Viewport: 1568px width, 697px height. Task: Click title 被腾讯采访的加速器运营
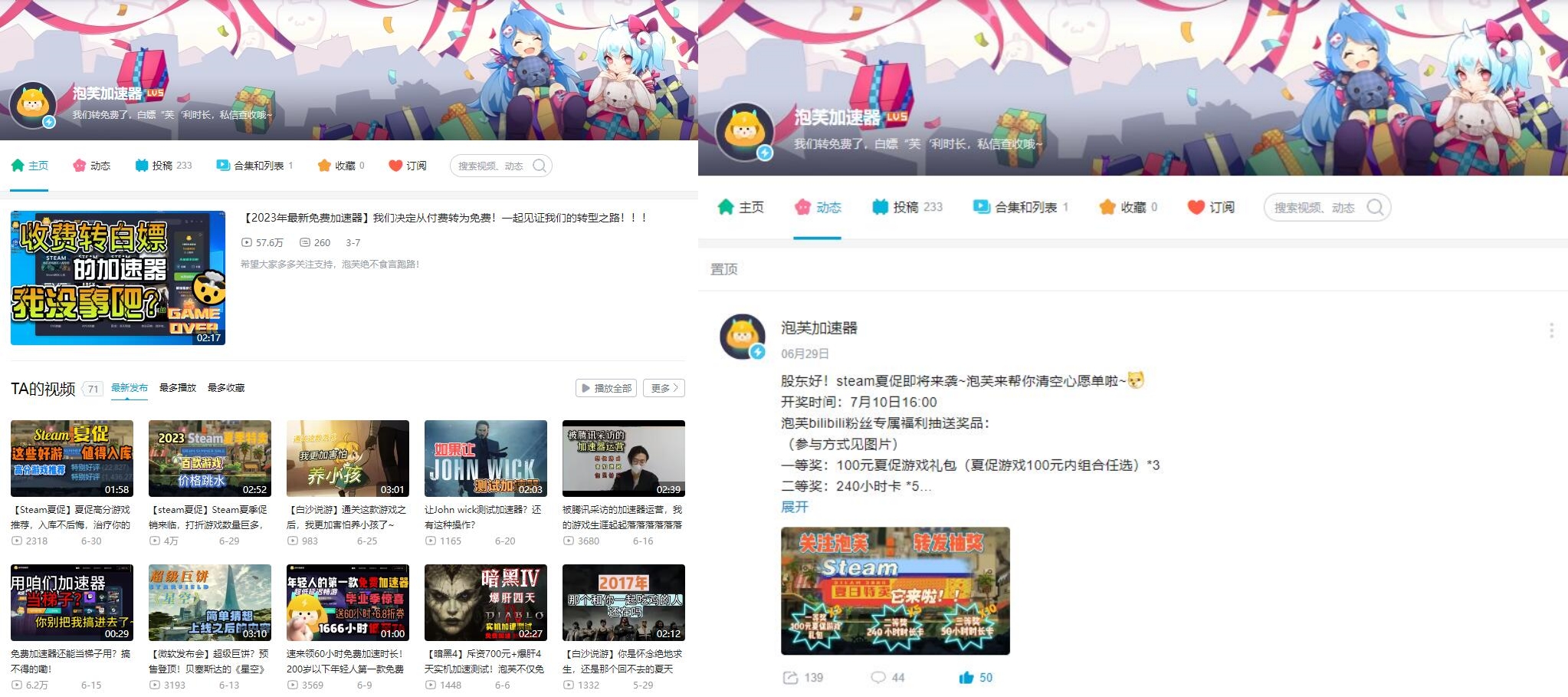click(x=623, y=518)
